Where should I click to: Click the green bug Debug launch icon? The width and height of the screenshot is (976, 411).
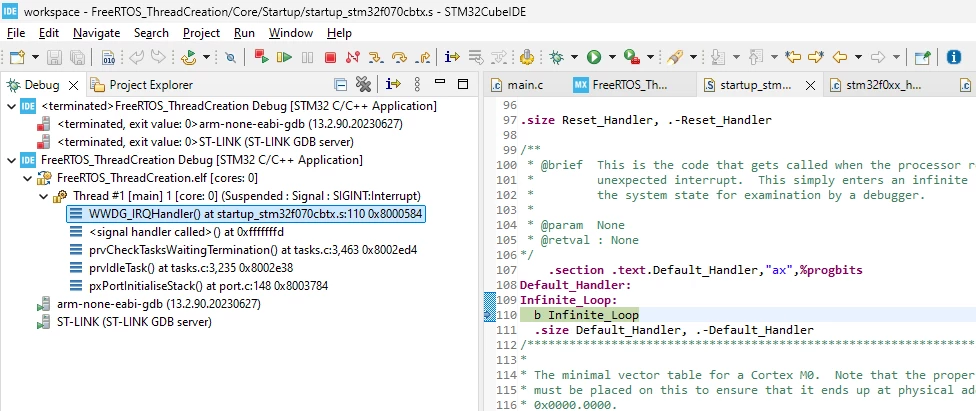pyautogui.click(x=556, y=57)
